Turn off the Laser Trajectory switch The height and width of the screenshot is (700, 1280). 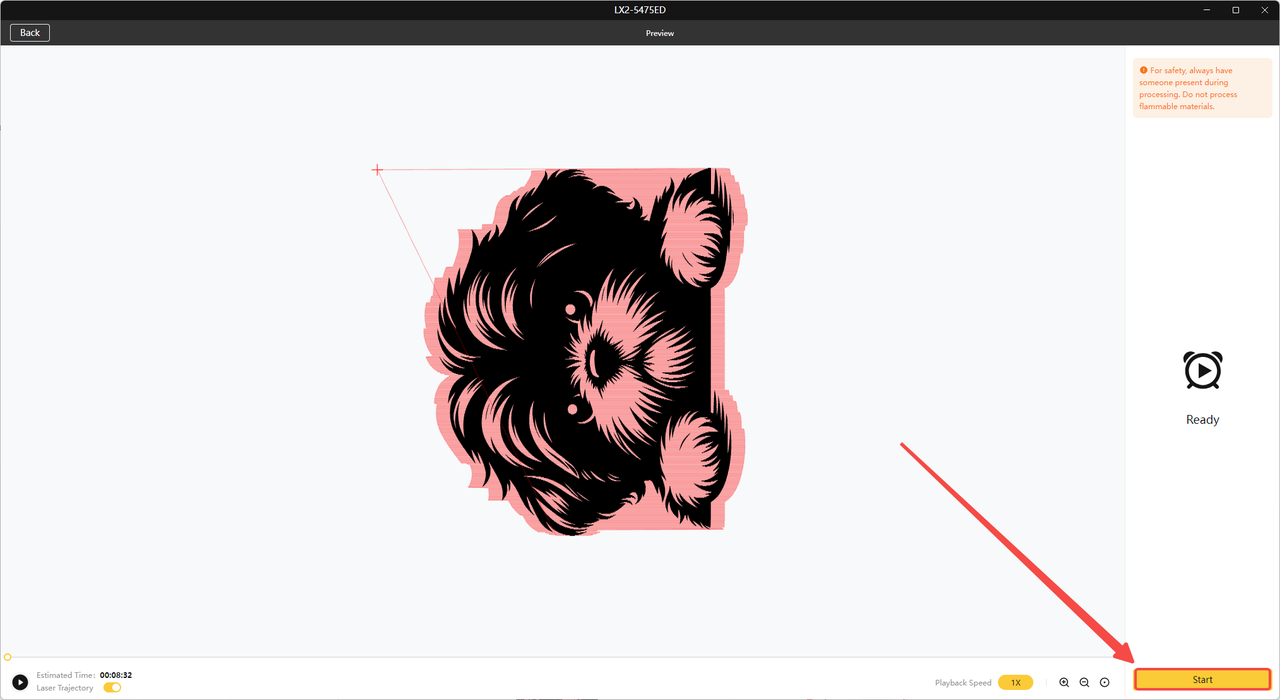[112, 688]
